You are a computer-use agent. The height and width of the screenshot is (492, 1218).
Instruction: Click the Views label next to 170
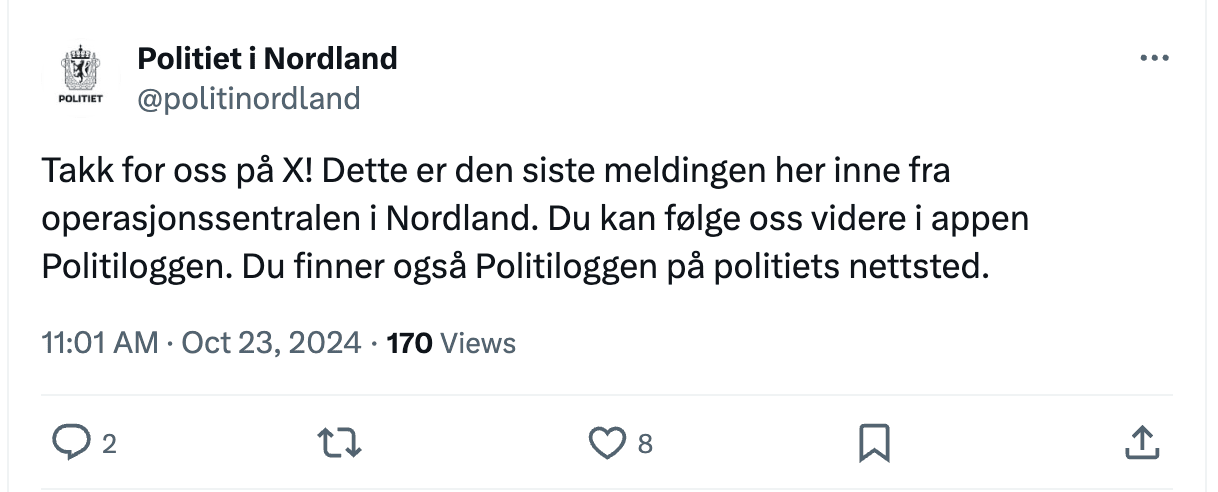tap(478, 343)
